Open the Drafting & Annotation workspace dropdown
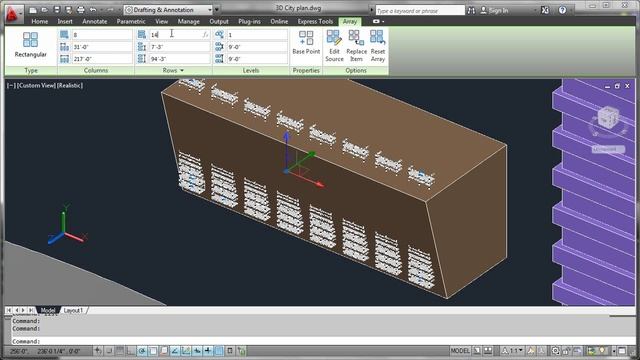The image size is (640, 360). point(168,10)
